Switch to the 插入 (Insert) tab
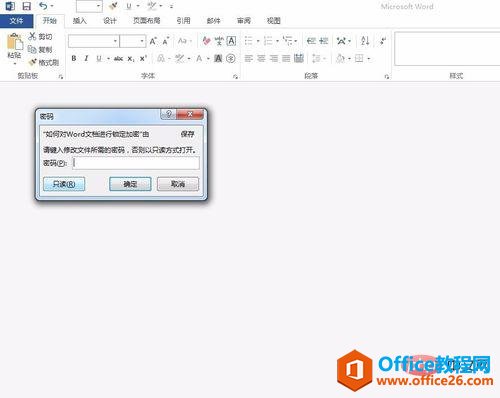This screenshot has width=500, height=398. [80, 21]
